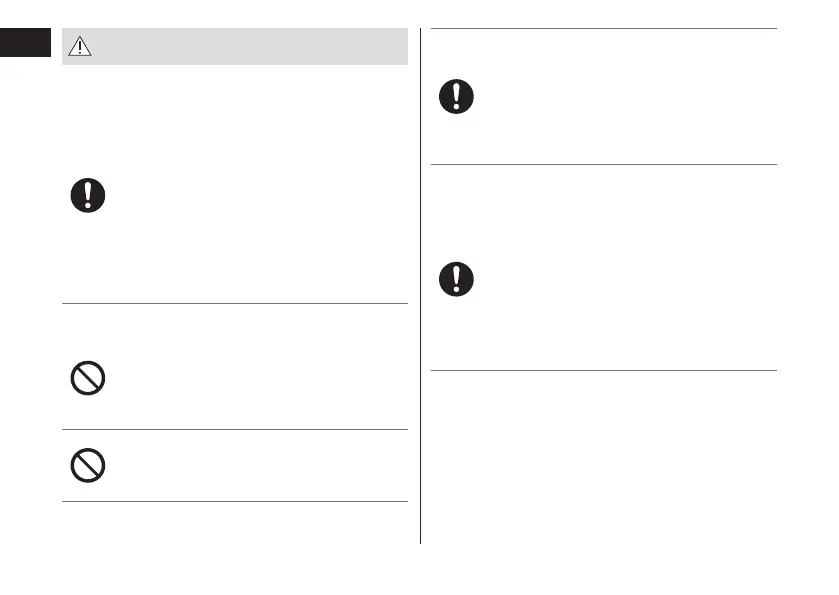This screenshot has width=839, height=595.
Task: Click the lower prohibition circle icon
Action: pos(88,466)
